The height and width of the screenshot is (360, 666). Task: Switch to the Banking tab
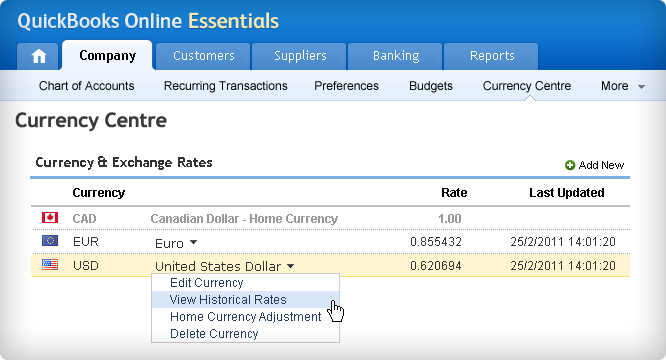pos(396,56)
